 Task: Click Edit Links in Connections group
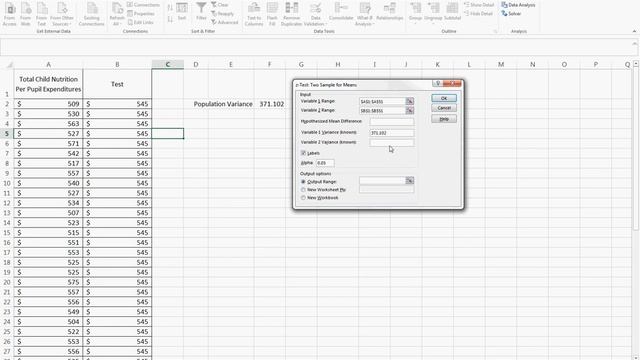pos(140,22)
